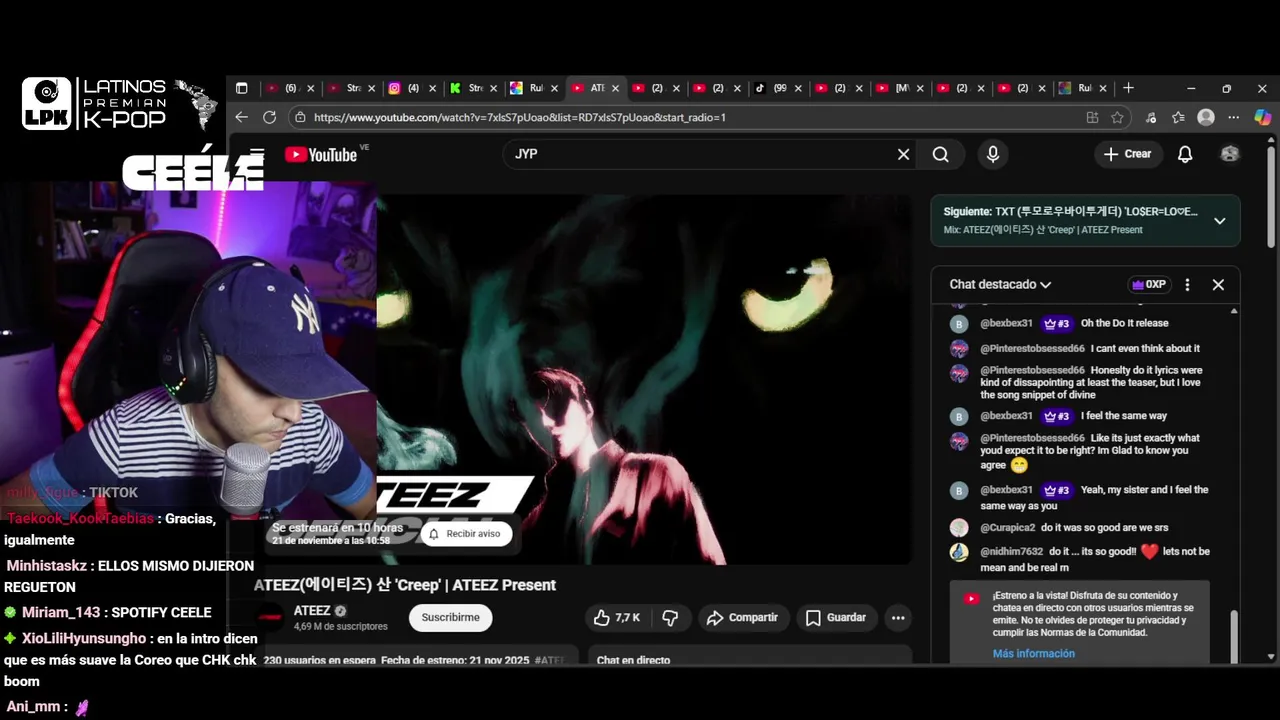Image resolution: width=1280 pixels, height=720 pixels.
Task: Reload the current page
Action: point(270,117)
